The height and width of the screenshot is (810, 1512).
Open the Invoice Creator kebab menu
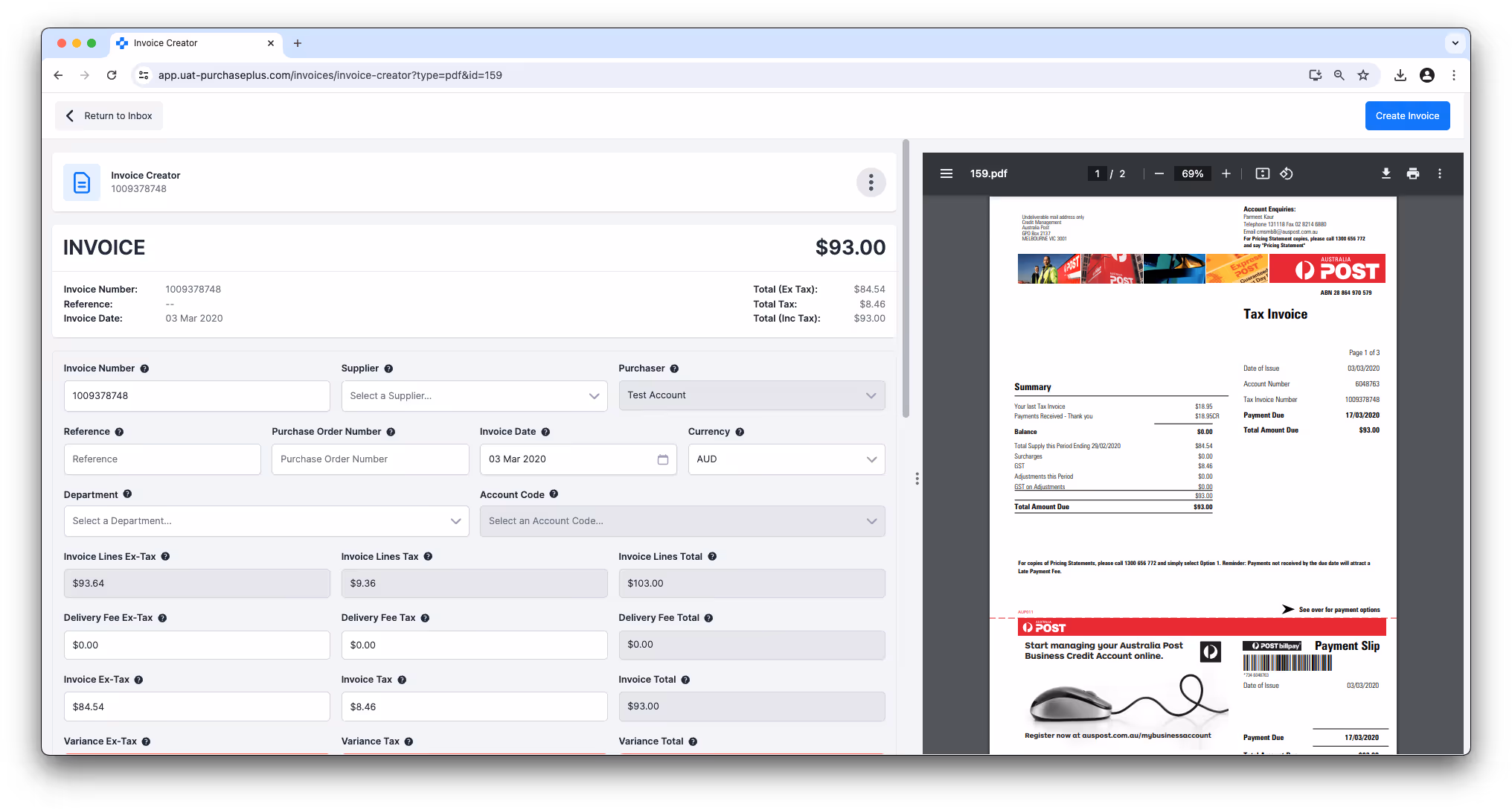[x=871, y=182]
